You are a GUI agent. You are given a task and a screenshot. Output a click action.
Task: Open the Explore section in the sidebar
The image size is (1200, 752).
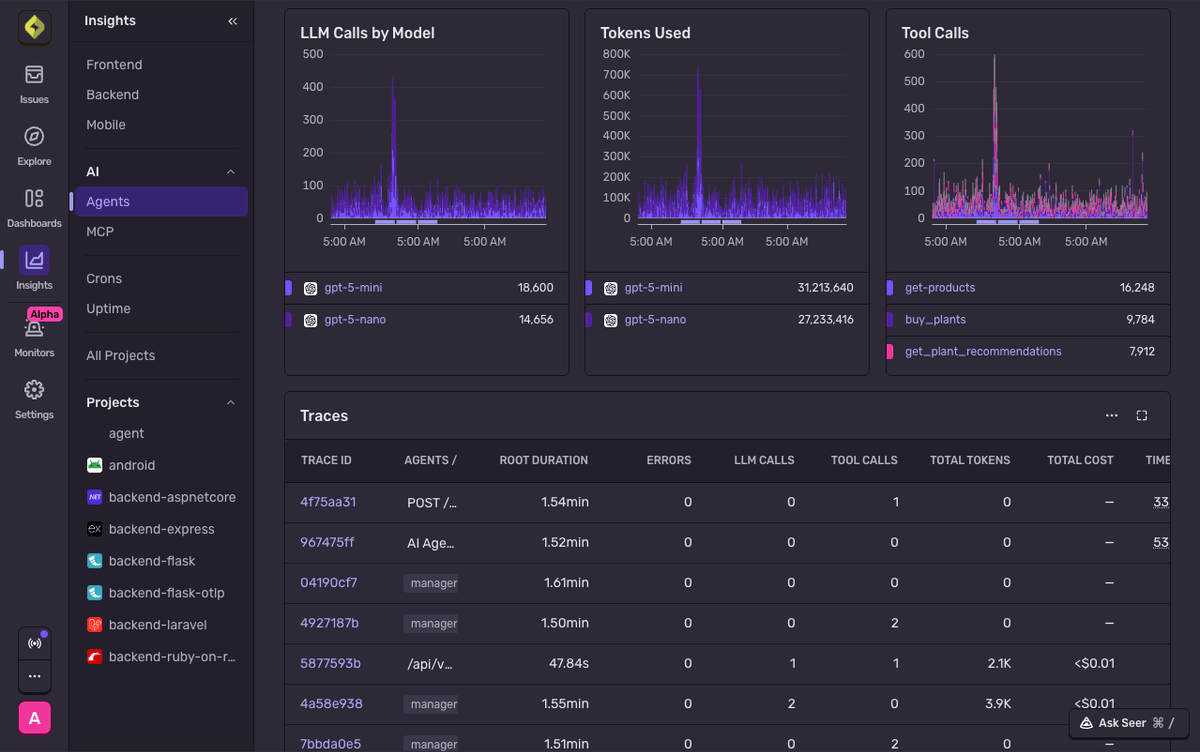(34, 145)
